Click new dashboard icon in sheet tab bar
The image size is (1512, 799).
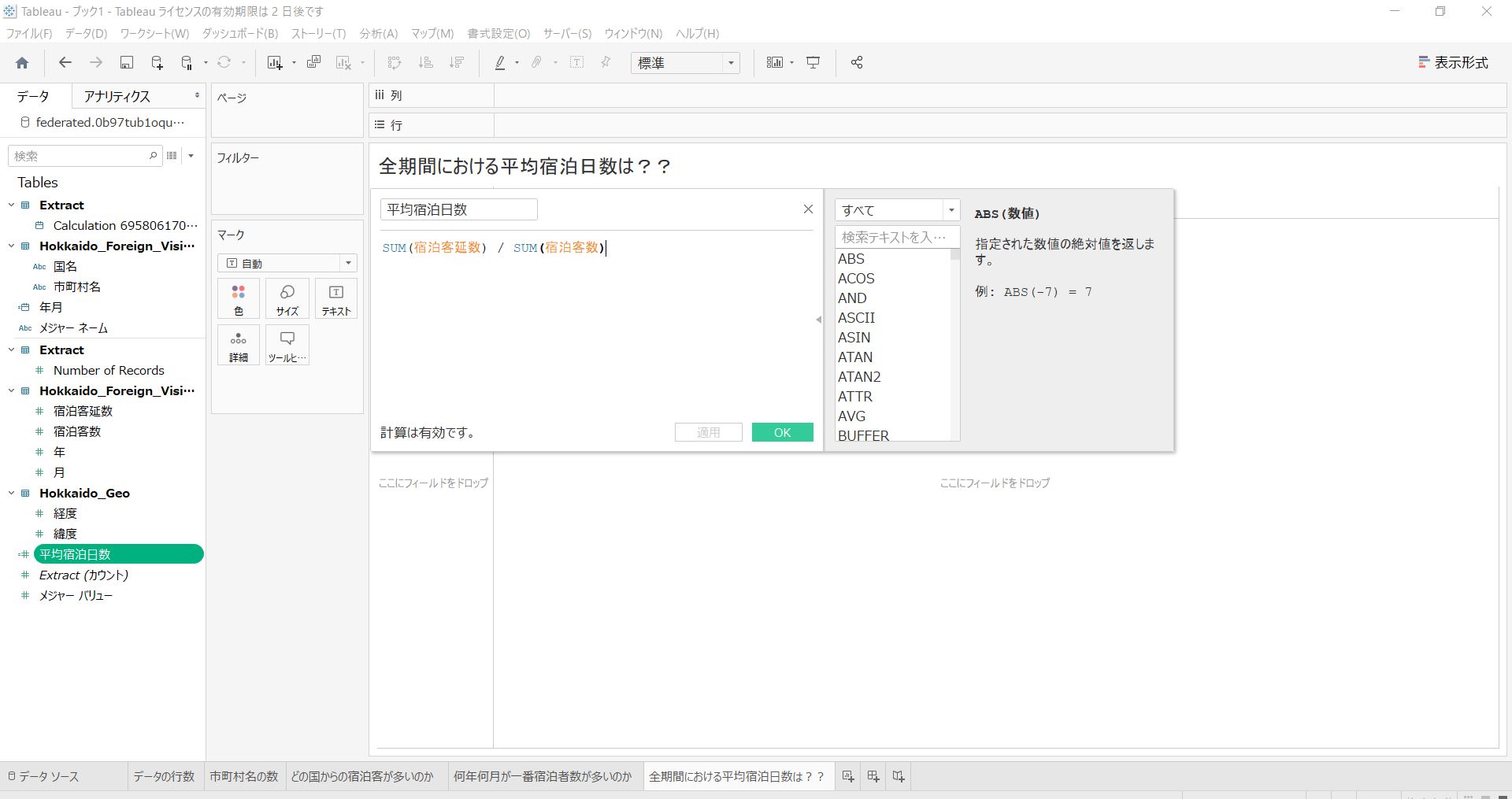tap(873, 776)
